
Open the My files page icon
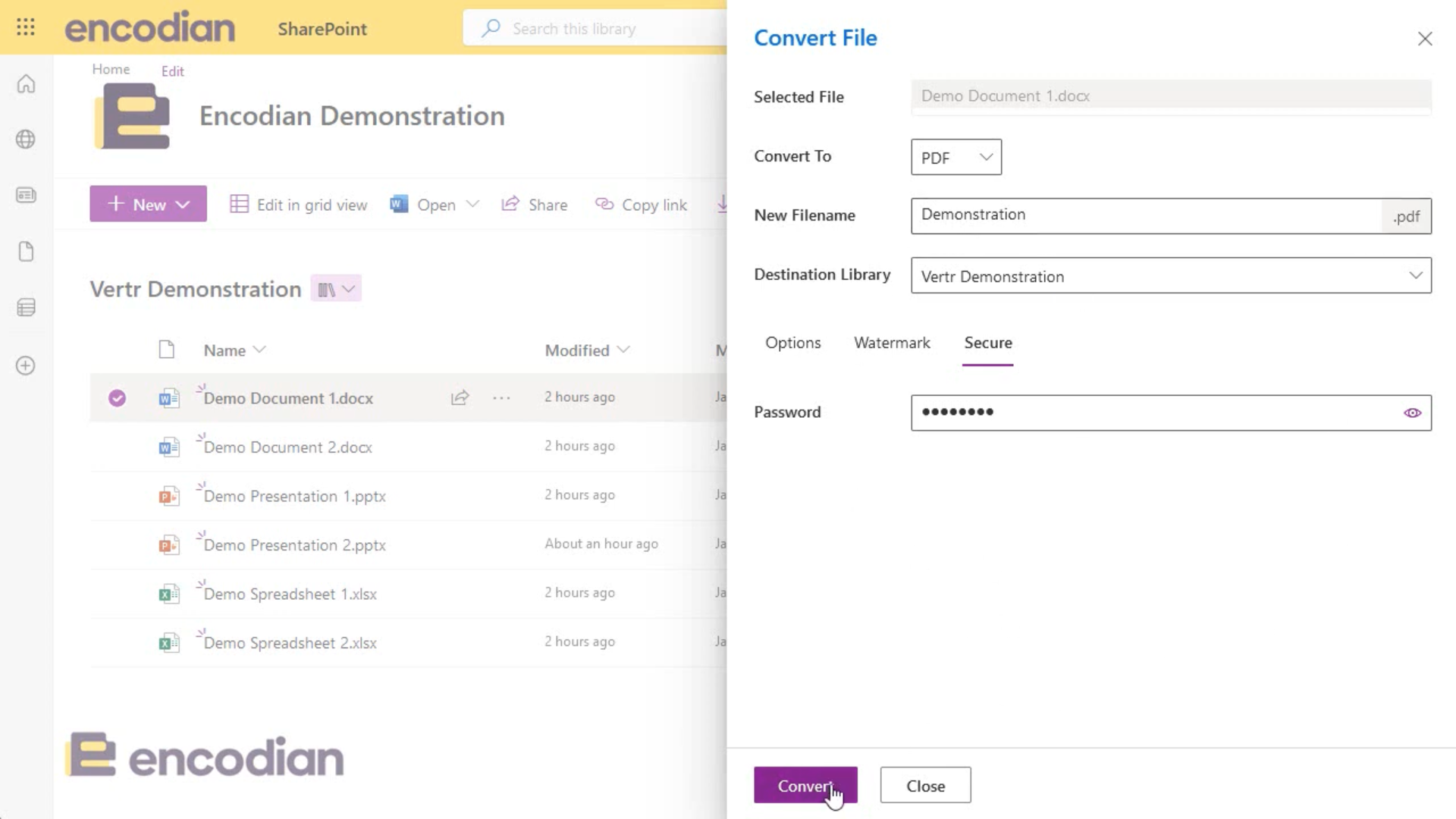click(26, 252)
